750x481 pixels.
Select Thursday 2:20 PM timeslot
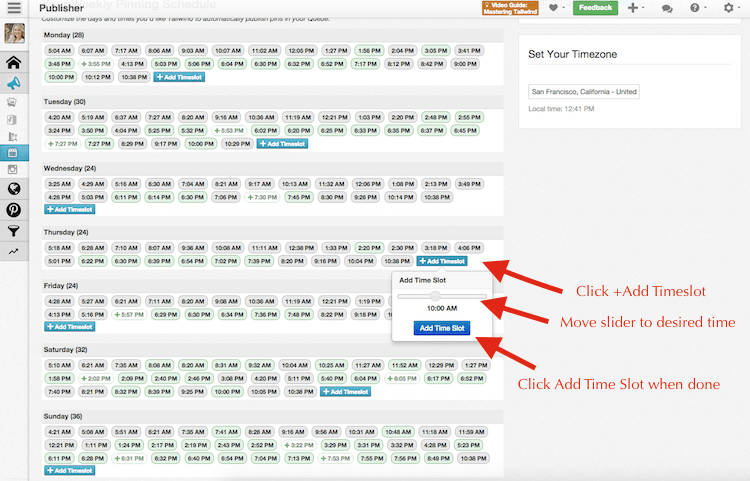[369, 248]
